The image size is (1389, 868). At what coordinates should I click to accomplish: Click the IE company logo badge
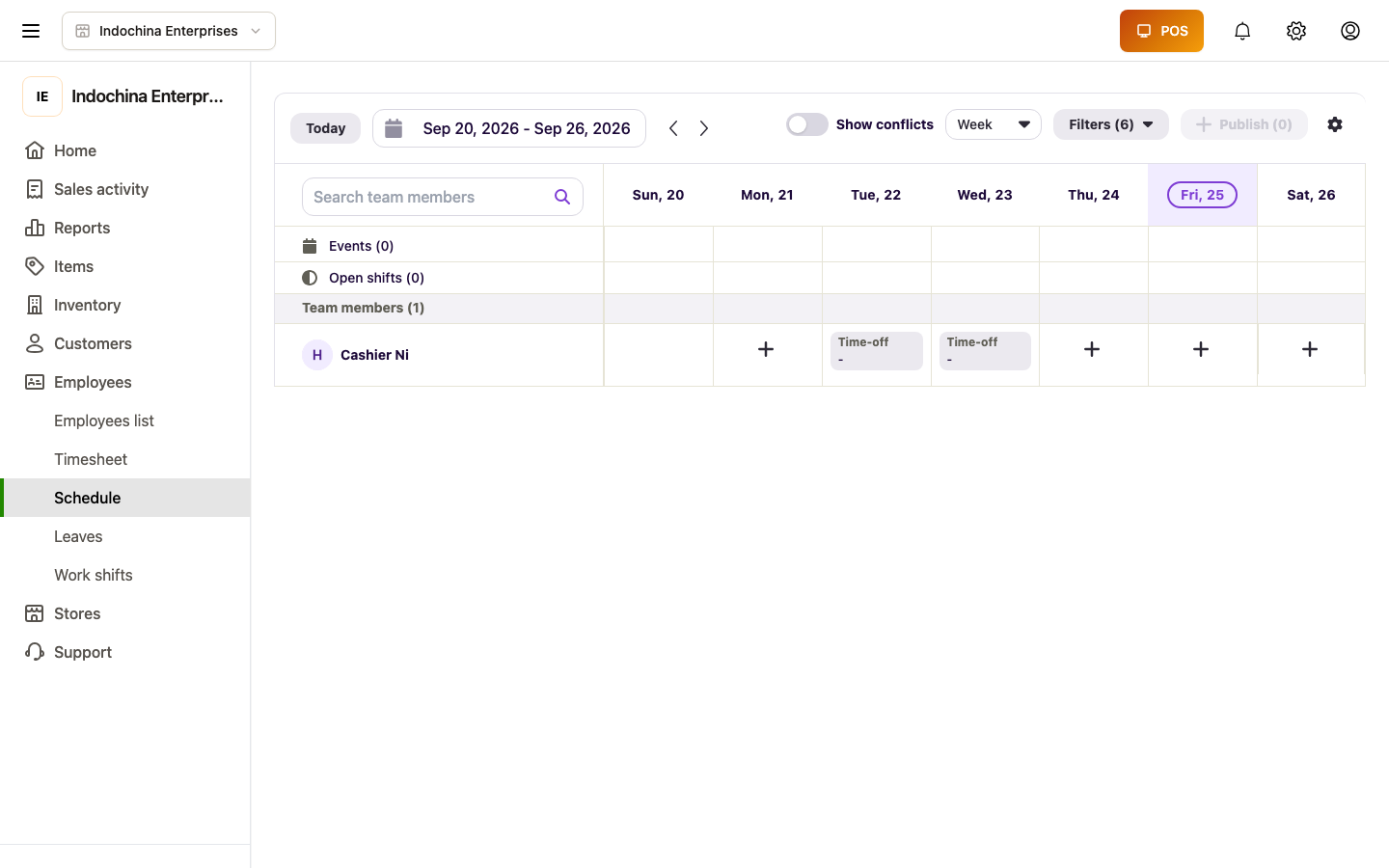tap(42, 96)
